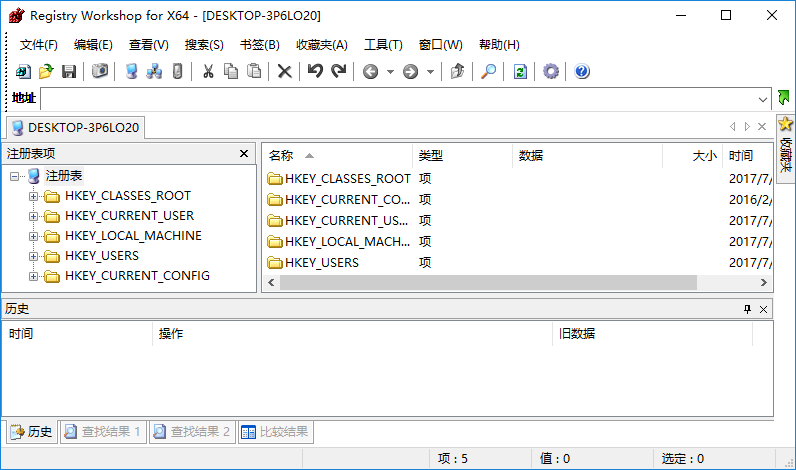The width and height of the screenshot is (796, 470).
Task: Open the 帮助(H) menu
Action: (x=499, y=45)
